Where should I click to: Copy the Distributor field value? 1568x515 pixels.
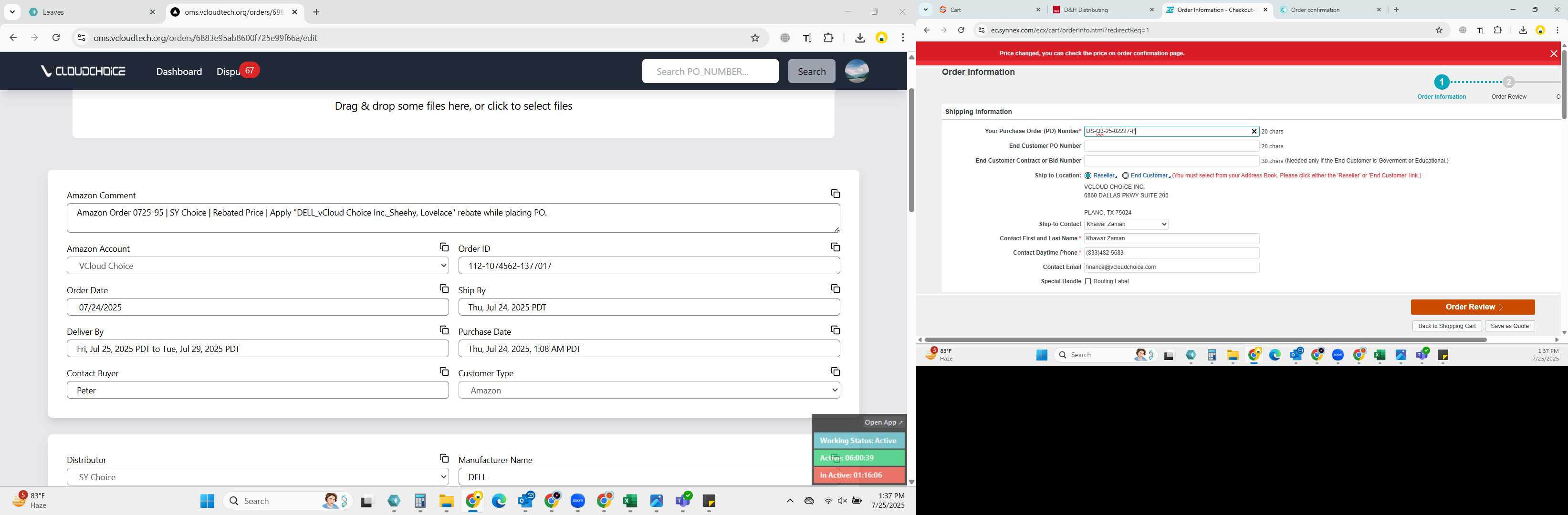[444, 458]
